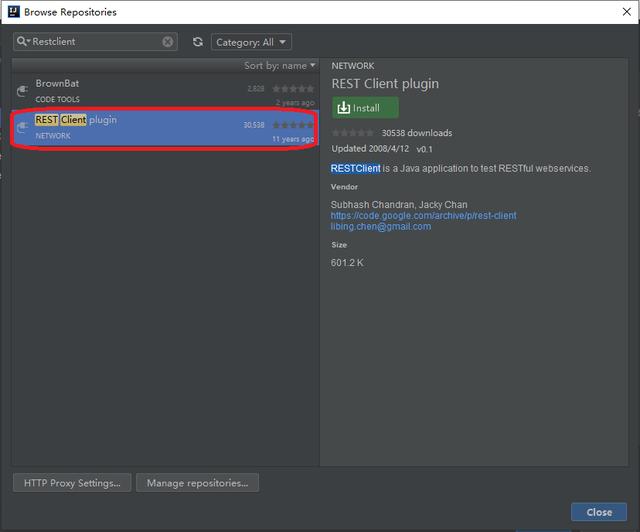Open the code.google.com rest-client link
The width and height of the screenshot is (640, 532).
coord(423,215)
